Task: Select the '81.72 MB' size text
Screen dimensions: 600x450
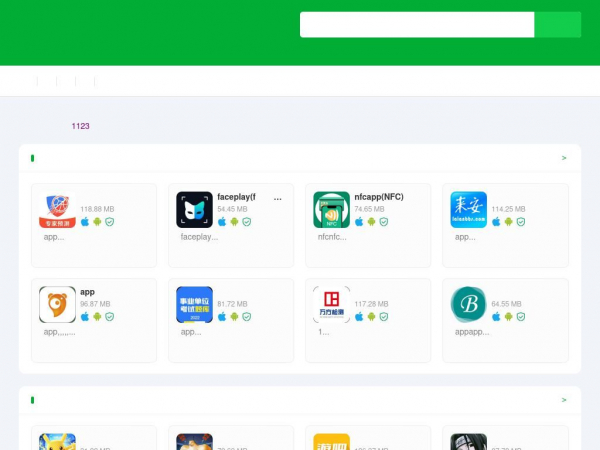Action: click(232, 304)
